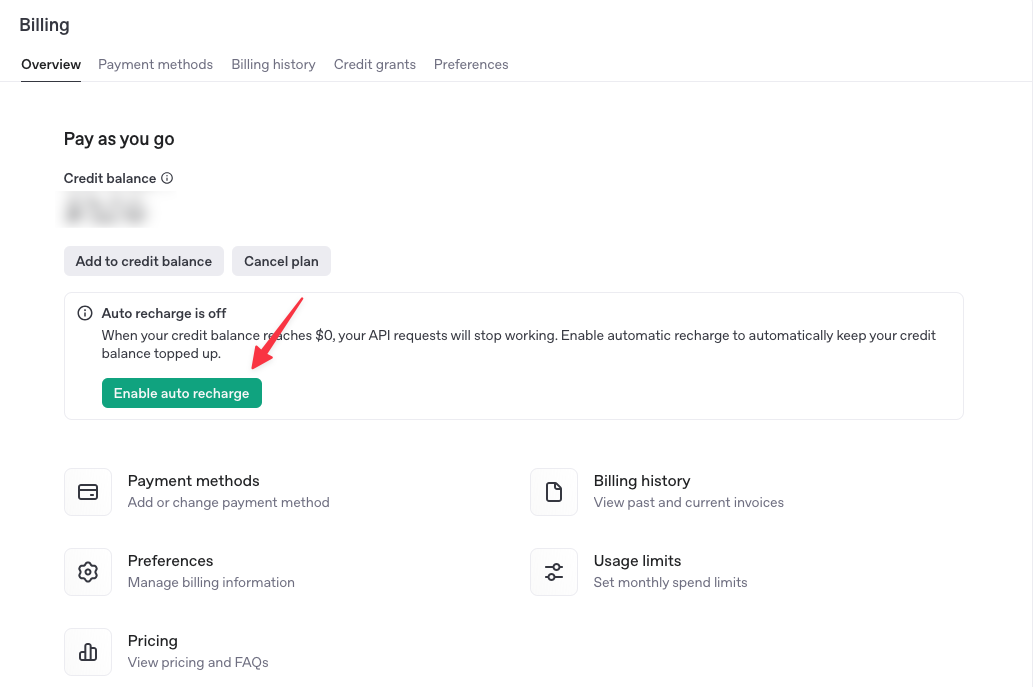Click the Cancel plan button

click(x=281, y=261)
